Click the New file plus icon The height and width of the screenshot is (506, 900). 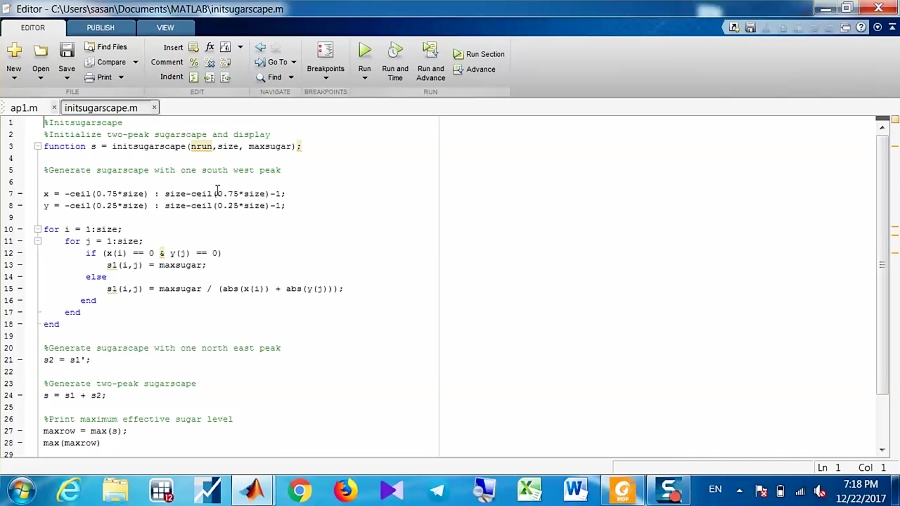[x=14, y=50]
